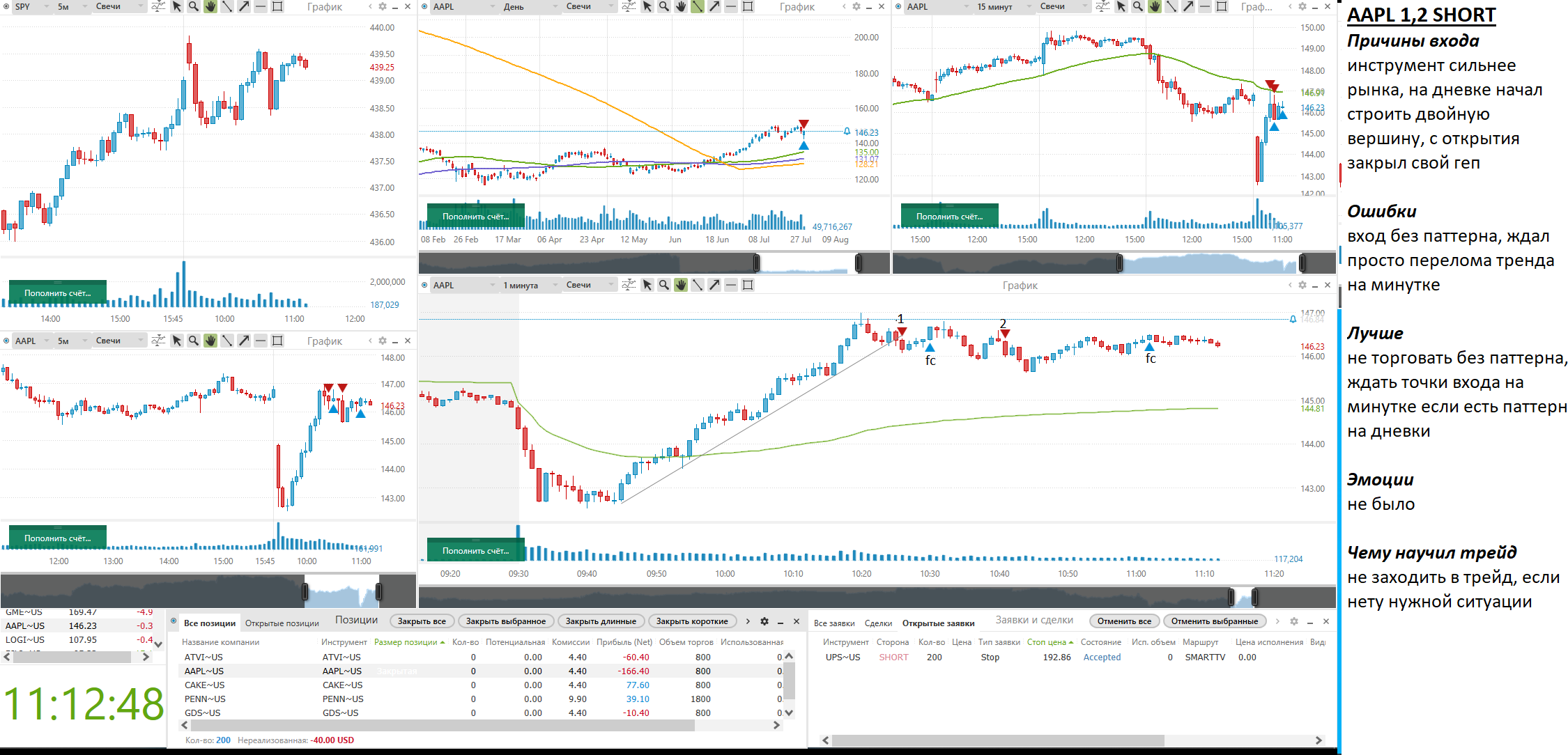Viewport: 1568px width, 755px height.
Task: Switch to Открытые позиции tab
Action: tap(282, 623)
